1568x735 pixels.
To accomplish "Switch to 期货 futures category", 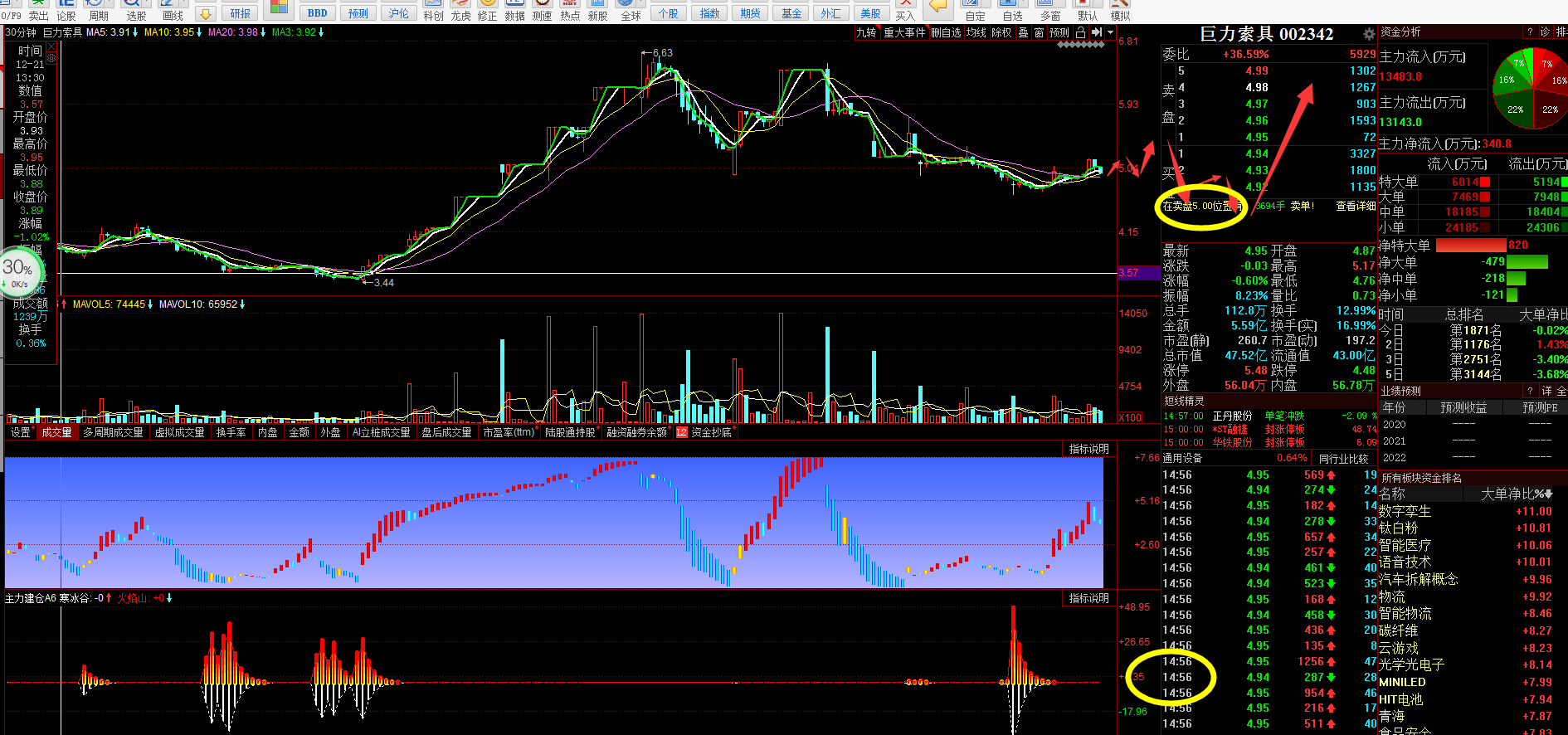I will (x=750, y=13).
